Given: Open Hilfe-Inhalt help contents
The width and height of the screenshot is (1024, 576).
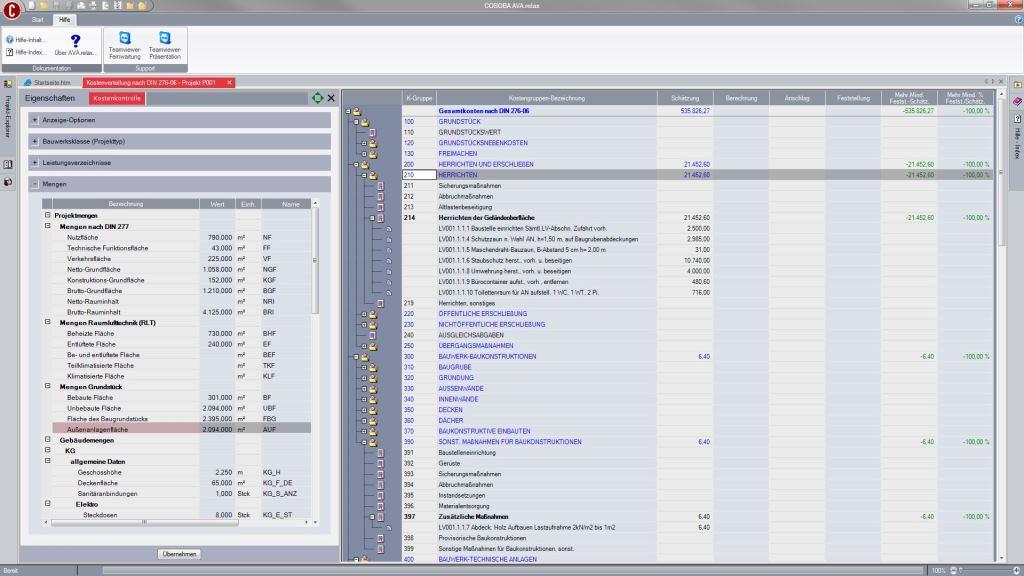Looking at the screenshot, I should 27,40.
